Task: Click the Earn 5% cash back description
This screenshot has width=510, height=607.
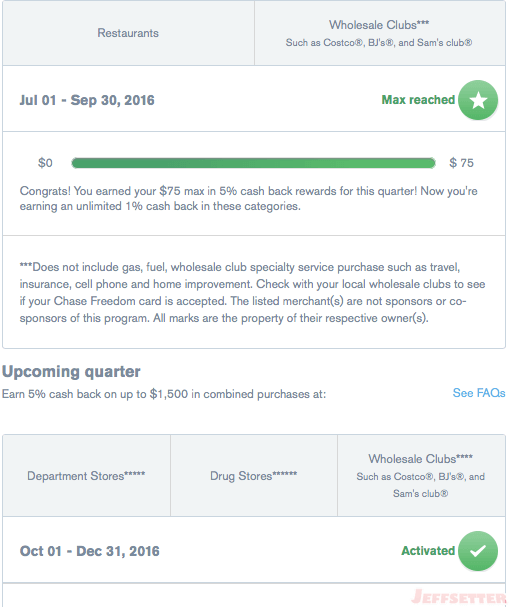Action: click(x=164, y=394)
